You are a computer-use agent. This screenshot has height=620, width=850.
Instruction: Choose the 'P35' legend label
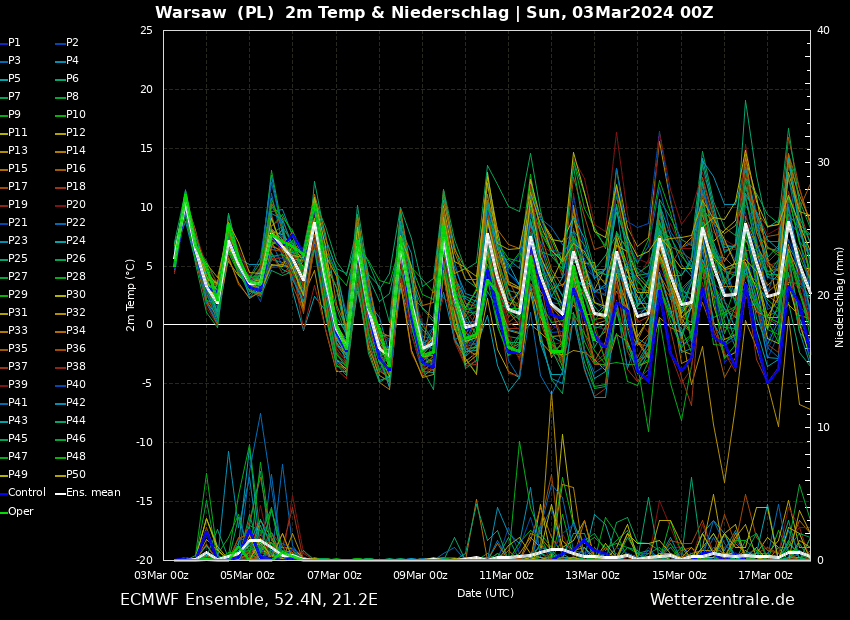[17, 348]
